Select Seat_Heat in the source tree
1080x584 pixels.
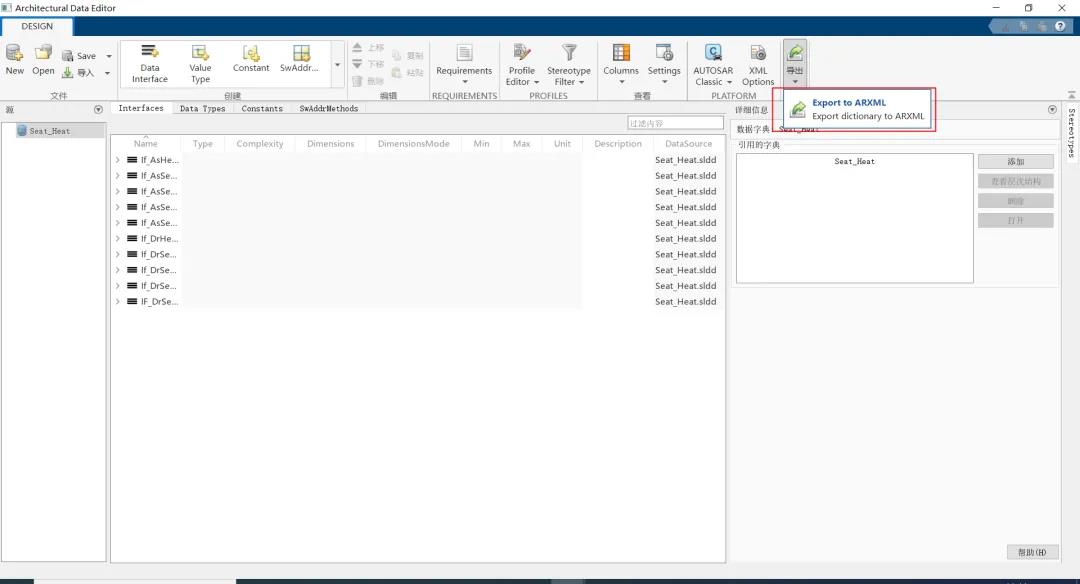(49, 131)
